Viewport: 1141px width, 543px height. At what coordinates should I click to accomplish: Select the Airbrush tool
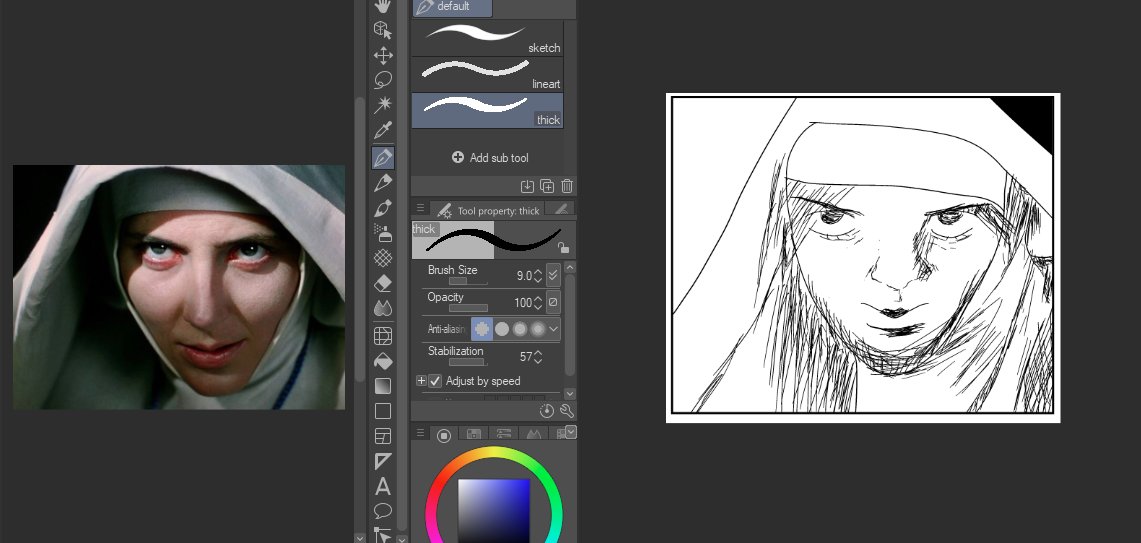click(383, 233)
